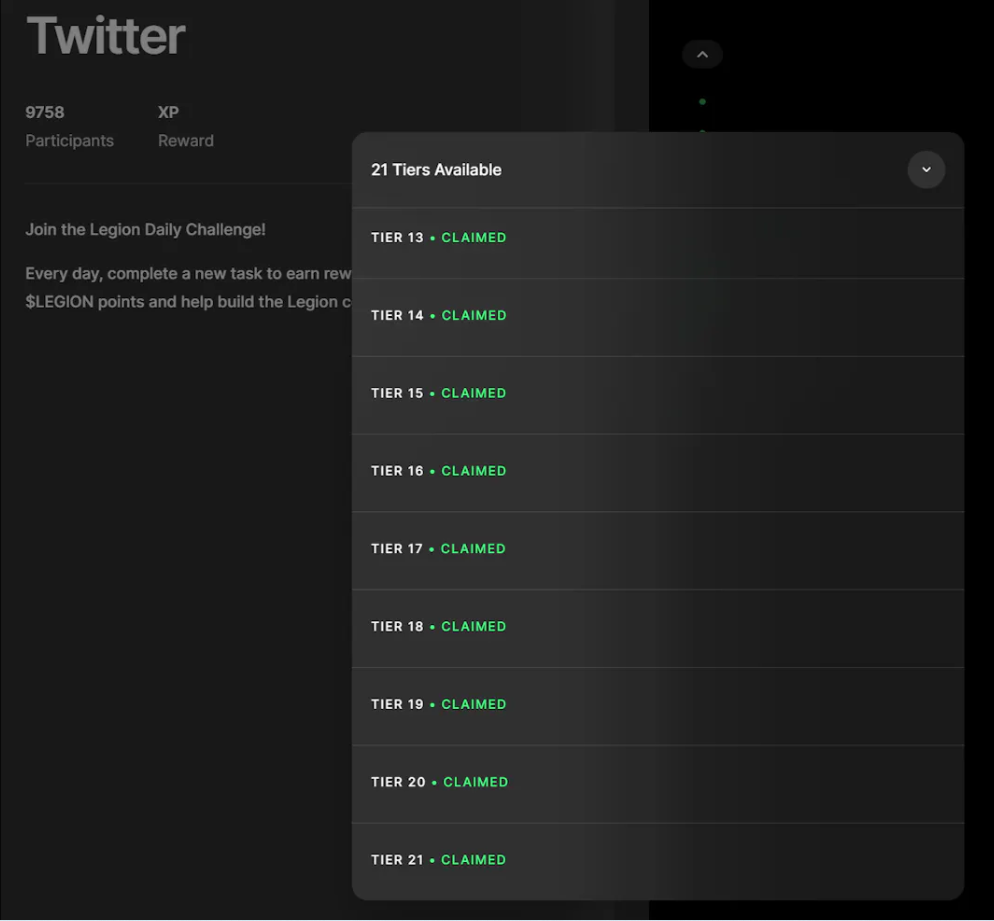Select the Tier 16 claimed row

click(658, 473)
